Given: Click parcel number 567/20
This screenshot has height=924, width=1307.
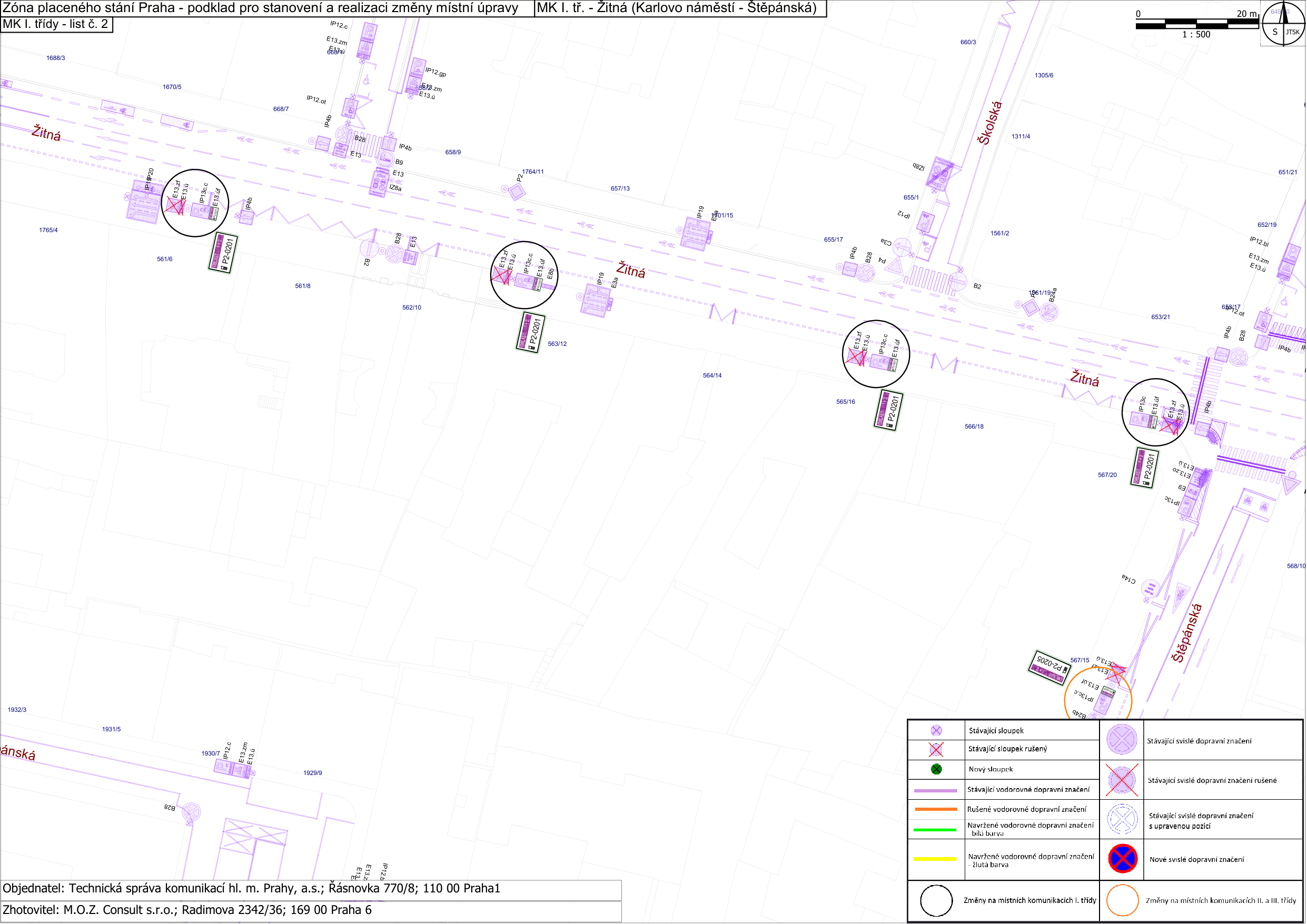Looking at the screenshot, I should (1107, 475).
